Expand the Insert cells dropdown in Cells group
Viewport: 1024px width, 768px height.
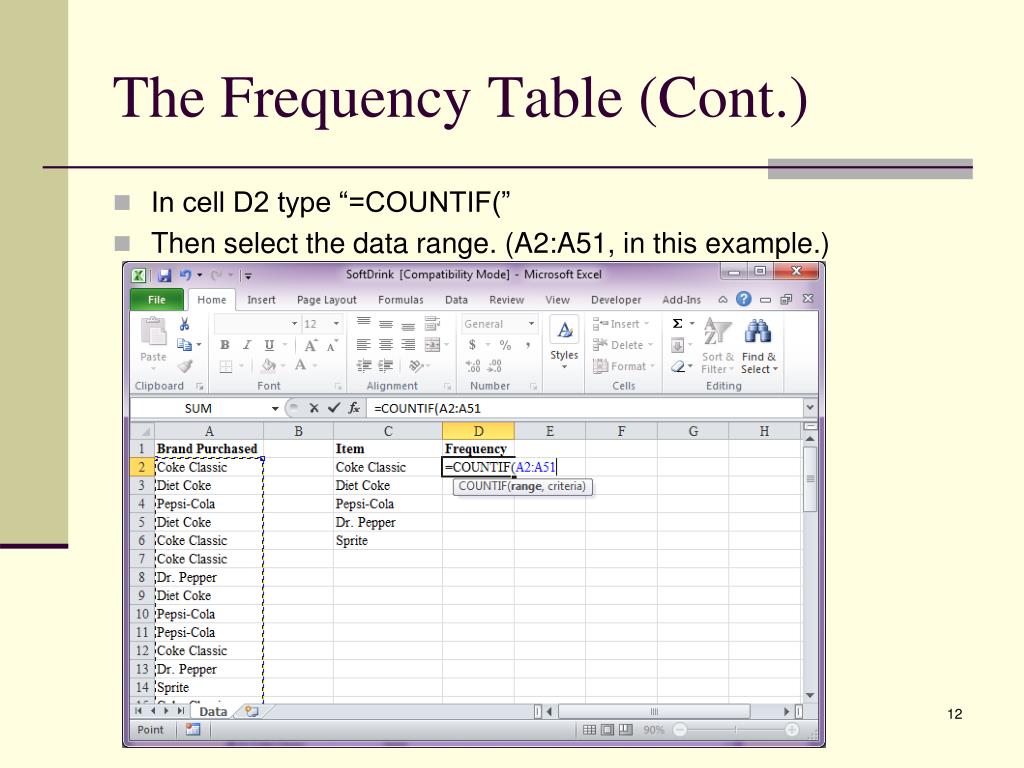[x=647, y=324]
